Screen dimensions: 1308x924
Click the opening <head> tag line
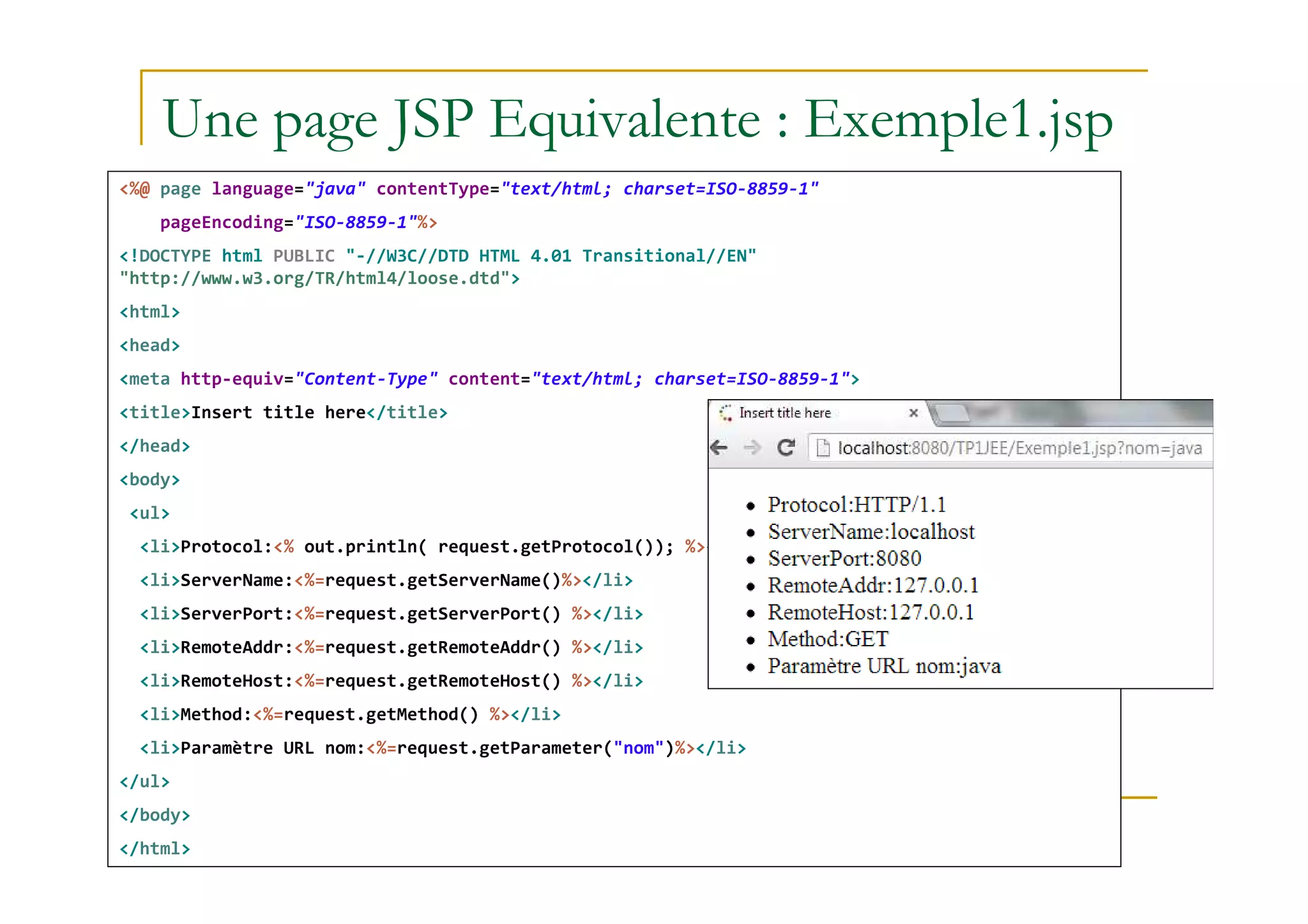pyautogui.click(x=150, y=345)
